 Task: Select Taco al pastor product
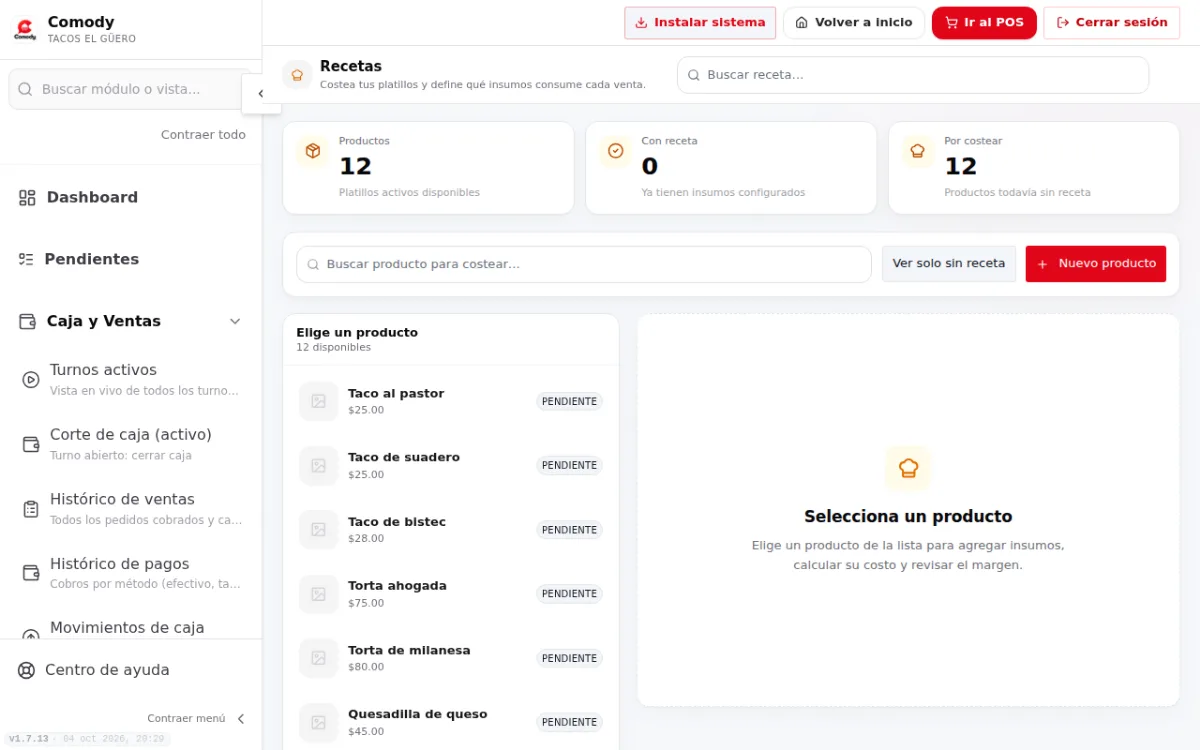pyautogui.click(x=451, y=401)
